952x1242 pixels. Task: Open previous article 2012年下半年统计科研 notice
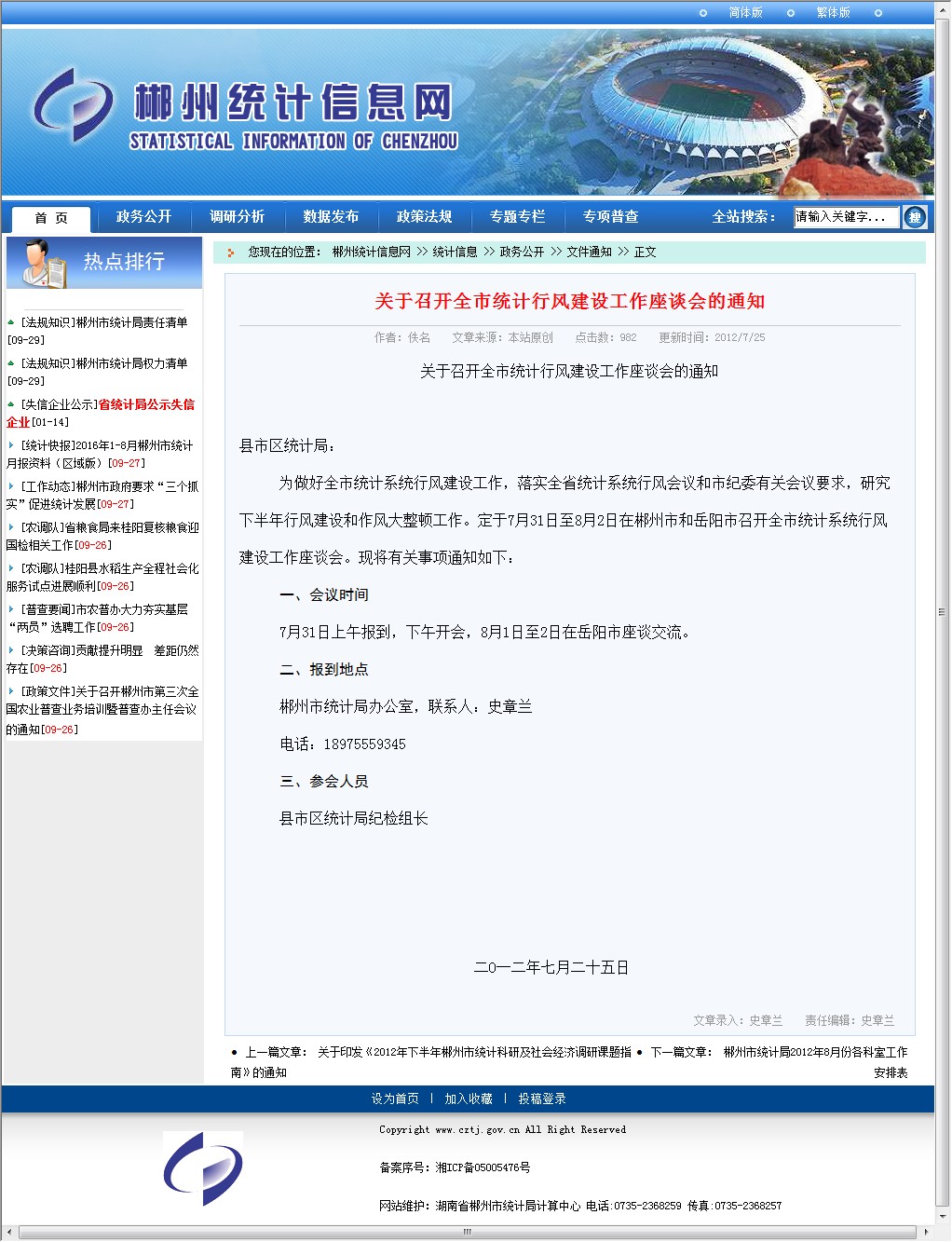(431, 1062)
